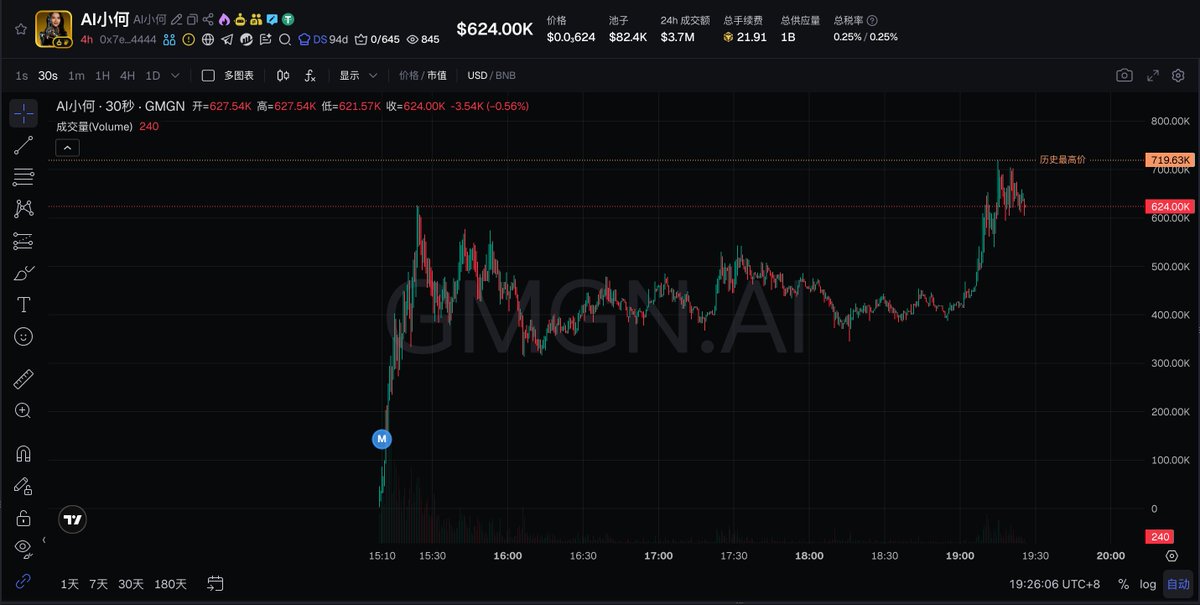Select the crosshair cursor tool
This screenshot has height=605, width=1200.
pos(24,113)
